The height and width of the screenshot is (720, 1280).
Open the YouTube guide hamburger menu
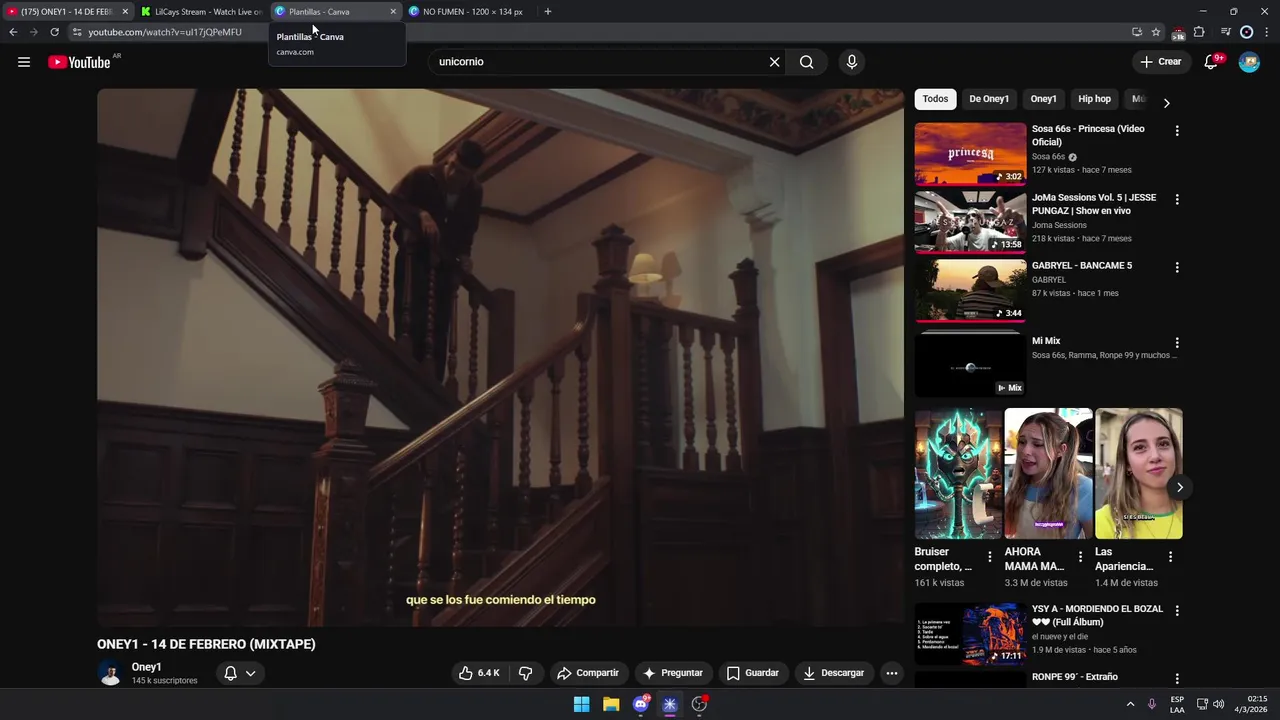pyautogui.click(x=24, y=62)
